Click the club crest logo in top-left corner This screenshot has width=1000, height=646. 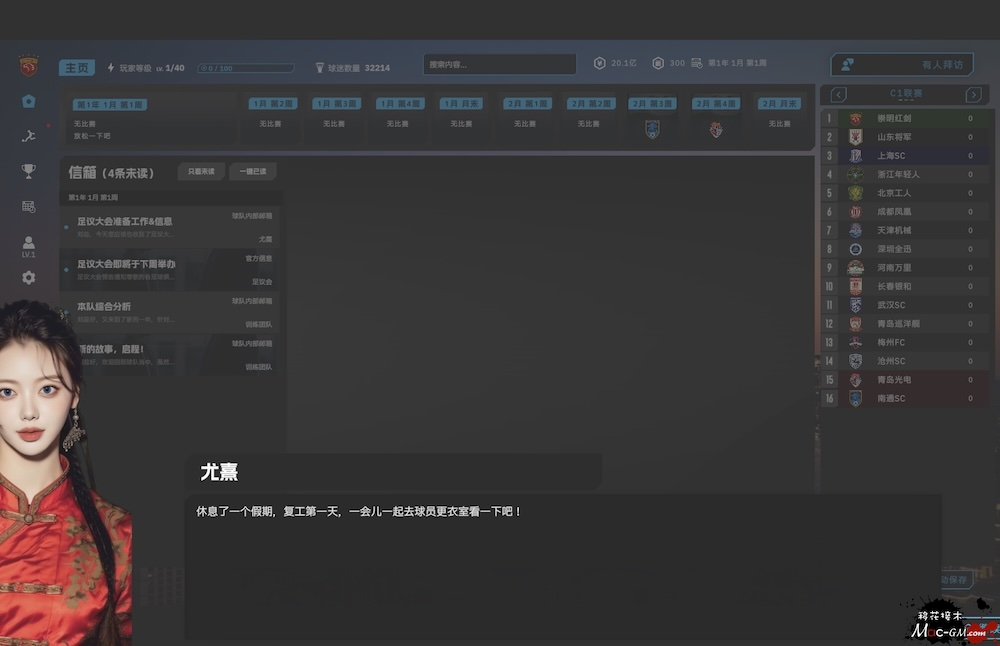click(28, 67)
